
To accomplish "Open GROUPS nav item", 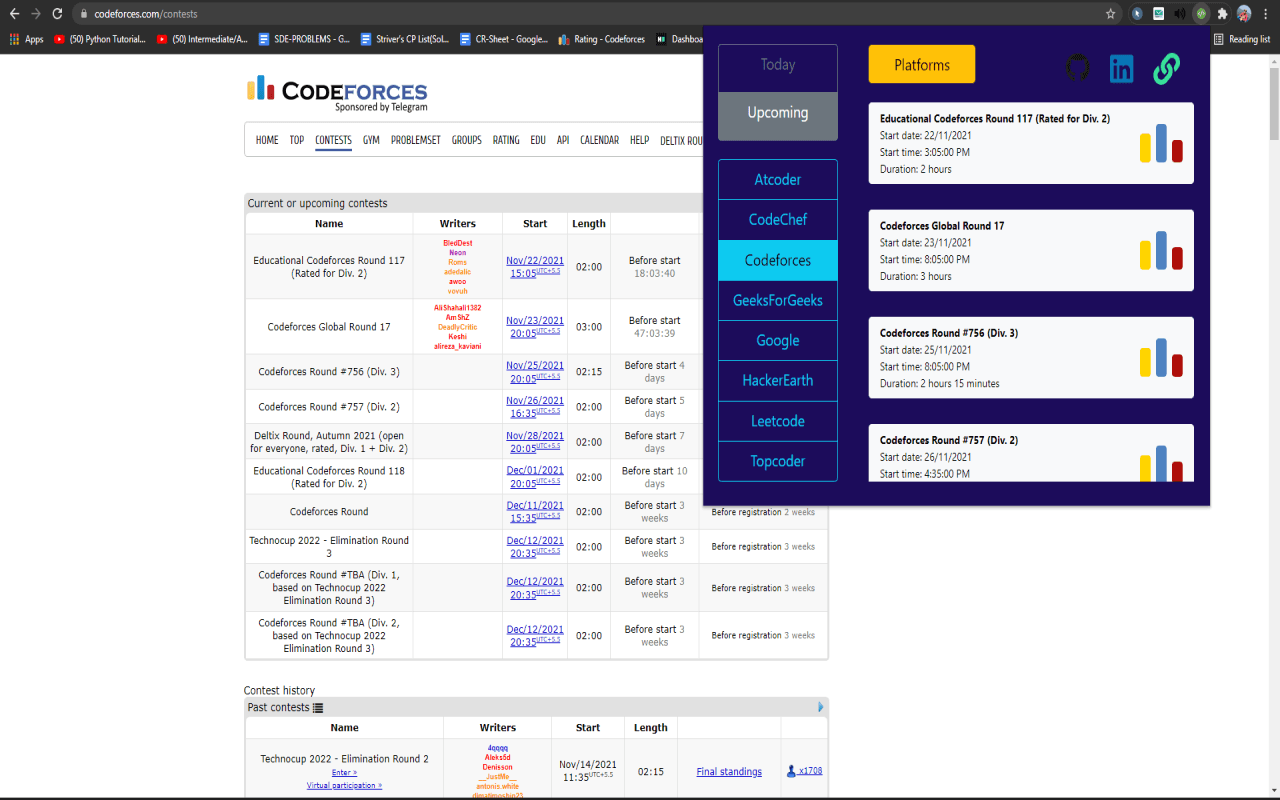I will click(x=466, y=140).
